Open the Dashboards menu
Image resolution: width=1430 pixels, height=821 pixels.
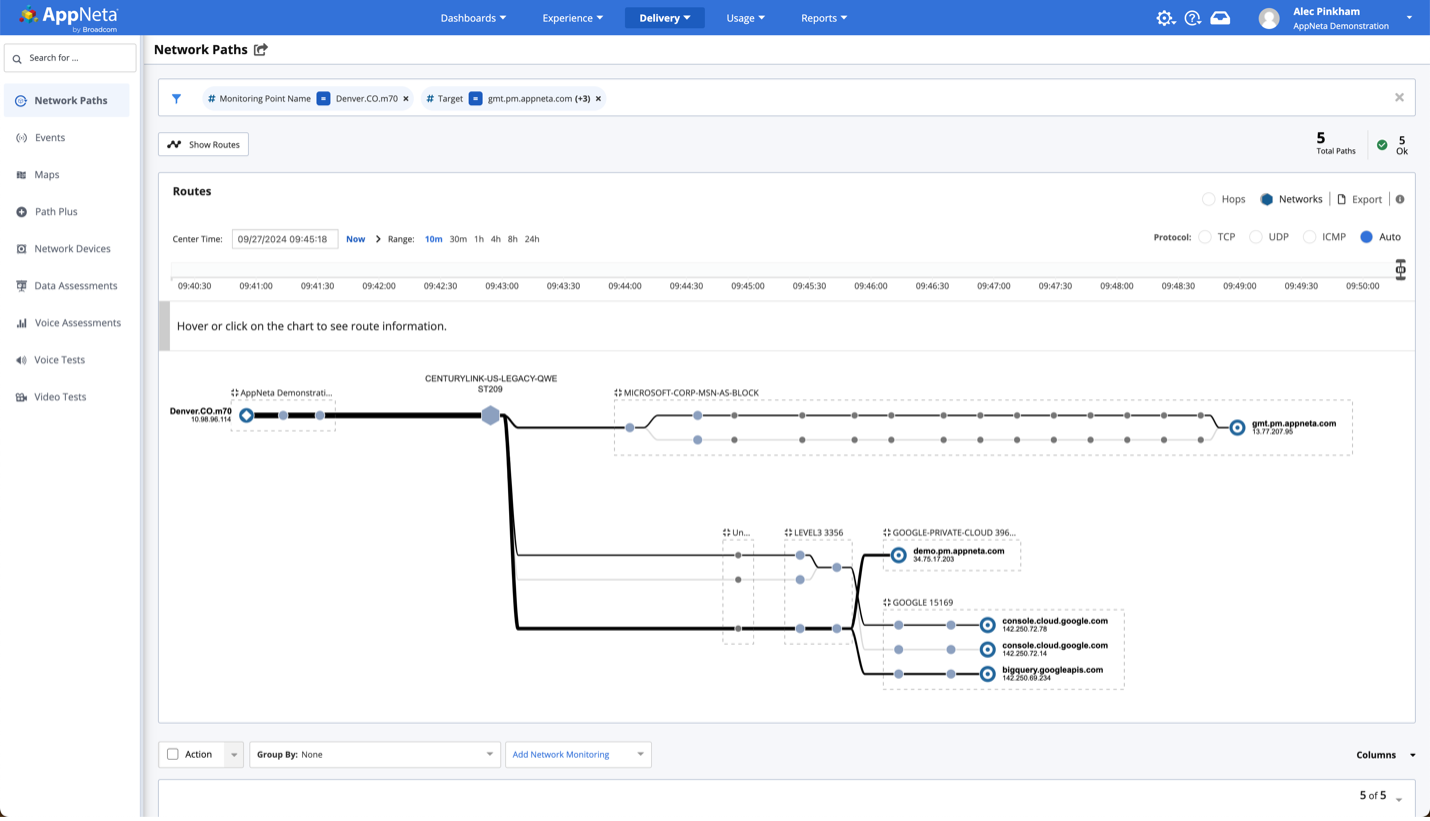[473, 18]
